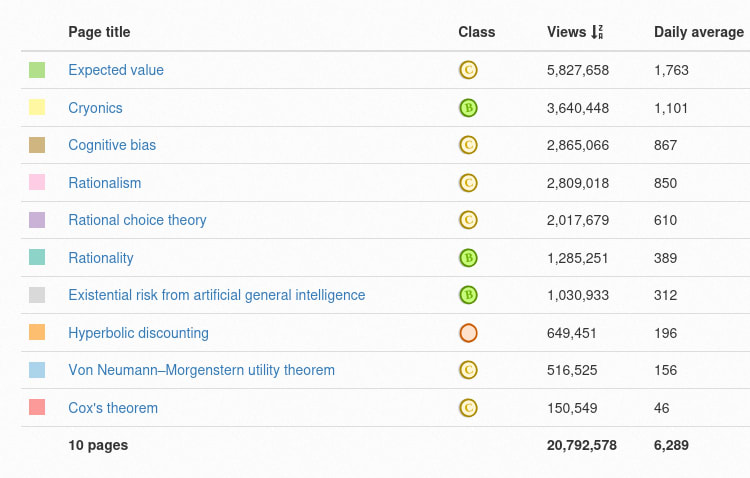Click the C-class icon for Cox's theorem
This screenshot has height=478, width=750.
tap(467, 408)
